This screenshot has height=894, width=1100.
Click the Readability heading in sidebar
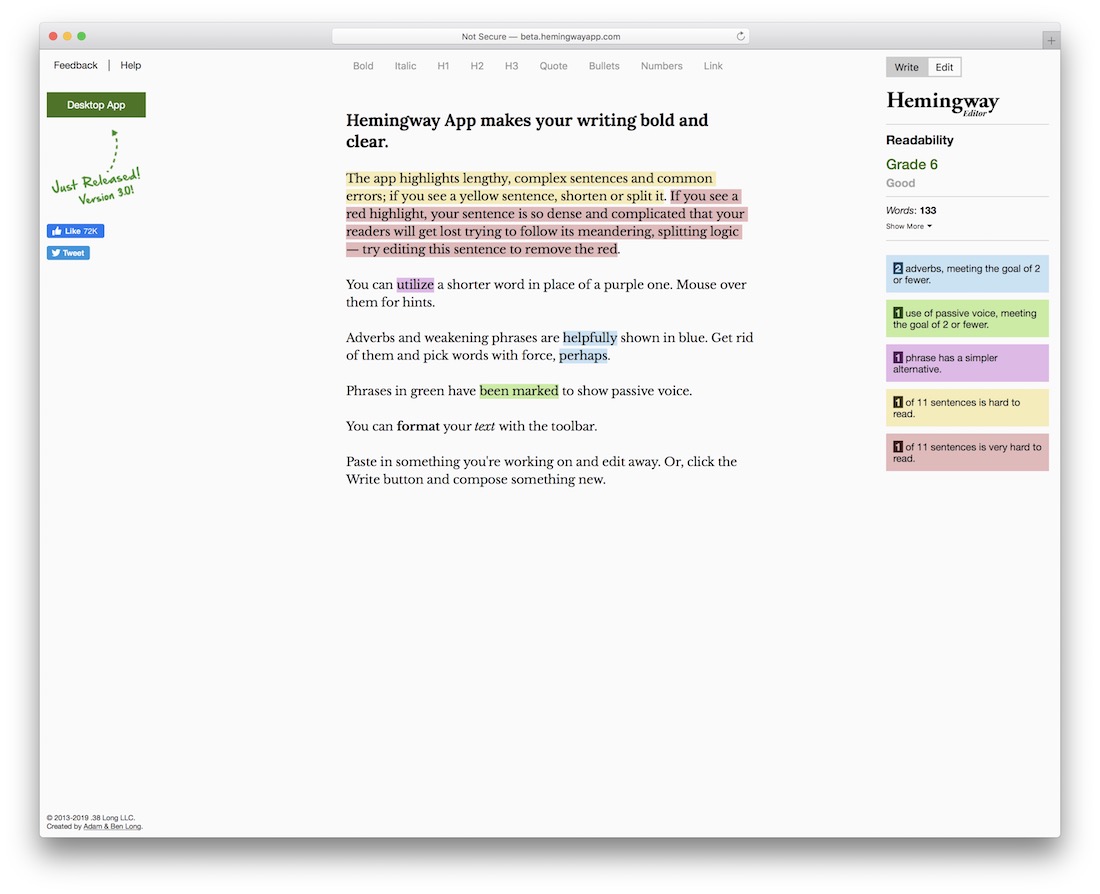point(920,140)
